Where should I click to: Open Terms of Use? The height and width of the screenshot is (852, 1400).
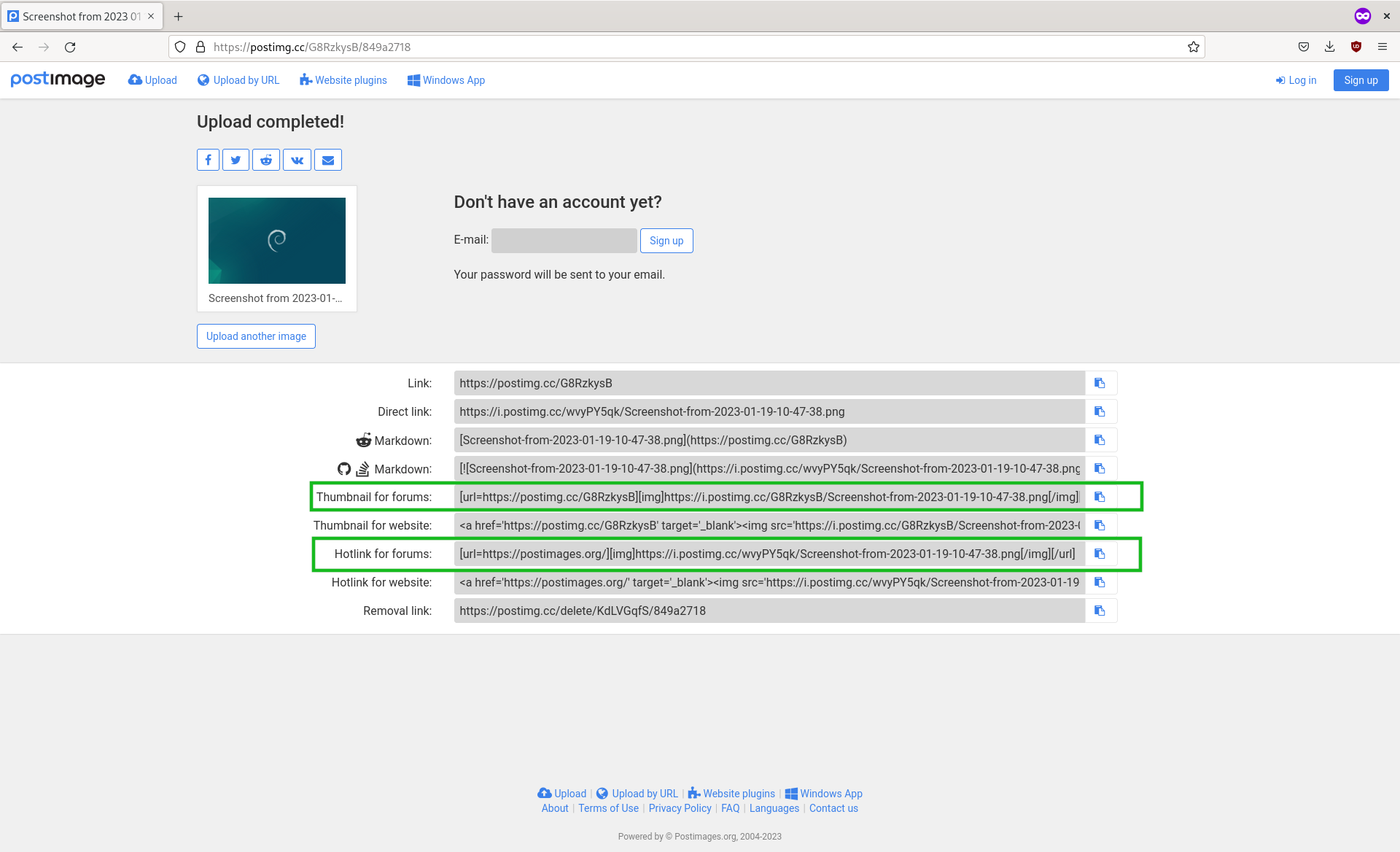pos(608,808)
